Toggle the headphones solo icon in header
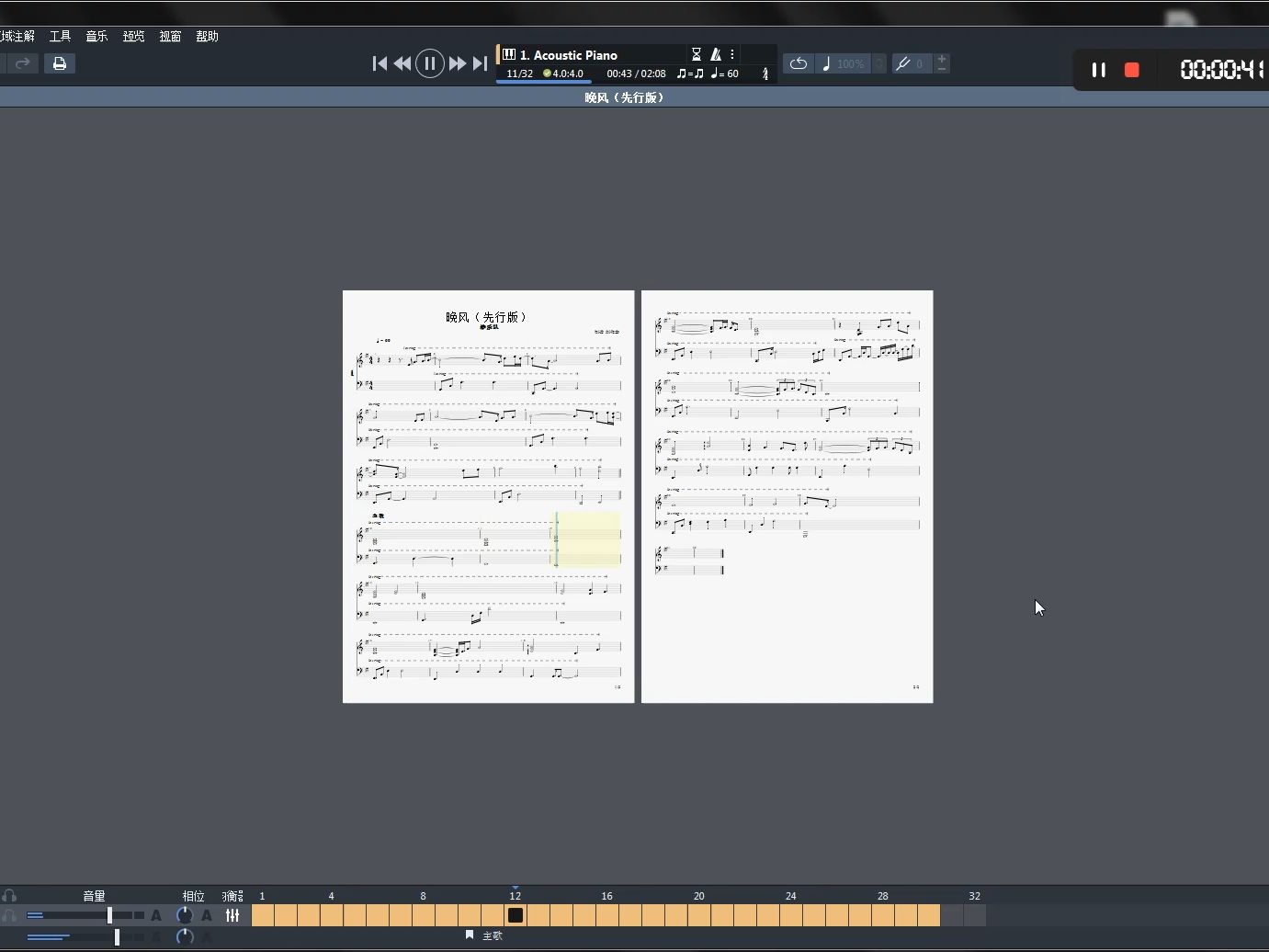This screenshot has height=952, width=1269. 9,895
